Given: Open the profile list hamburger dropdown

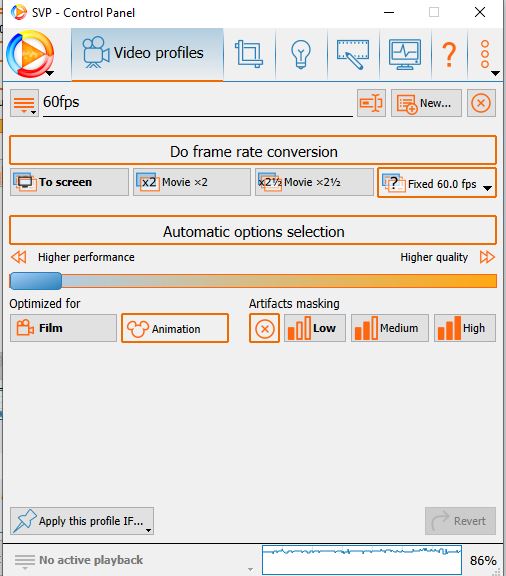Looking at the screenshot, I should click(24, 103).
